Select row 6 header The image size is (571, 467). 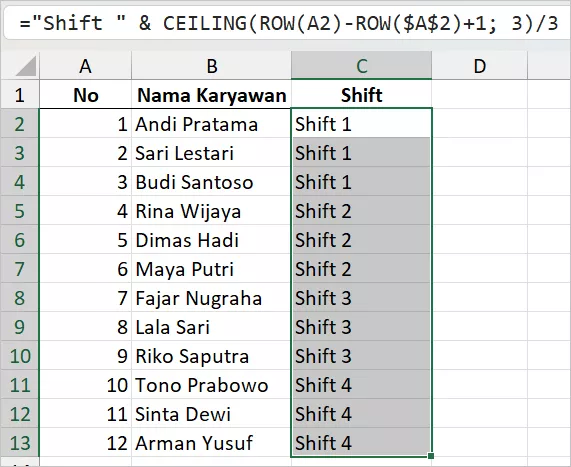coord(20,240)
